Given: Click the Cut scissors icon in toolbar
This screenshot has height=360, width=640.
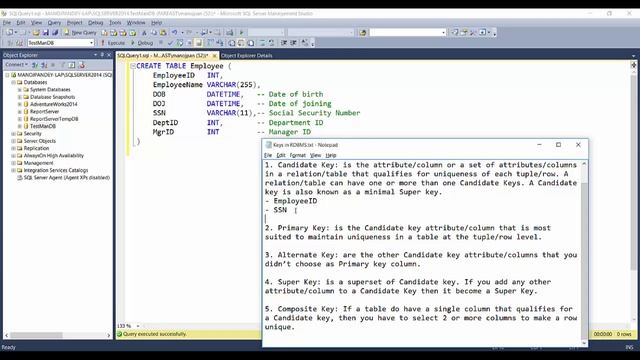Looking at the screenshot, I should (144, 32).
